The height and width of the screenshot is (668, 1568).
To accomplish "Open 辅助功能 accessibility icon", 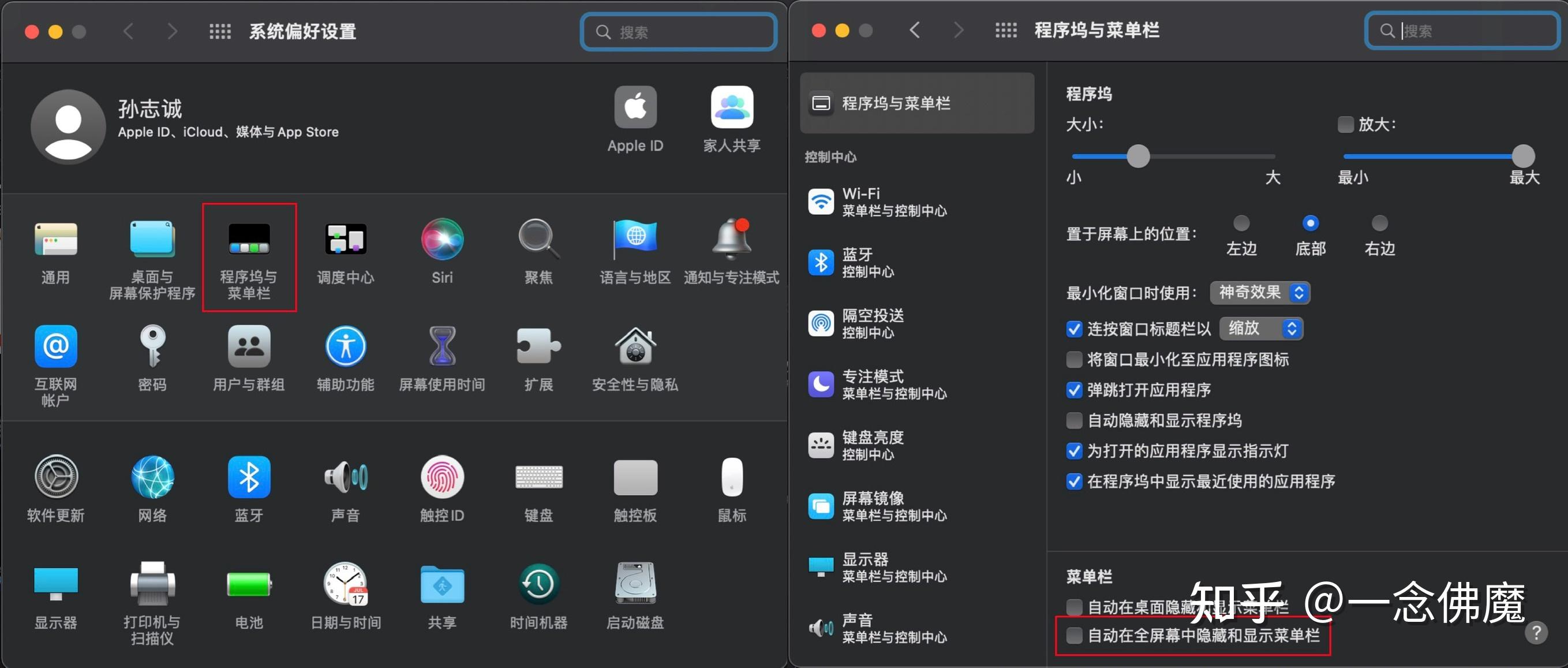I will pyautogui.click(x=345, y=346).
